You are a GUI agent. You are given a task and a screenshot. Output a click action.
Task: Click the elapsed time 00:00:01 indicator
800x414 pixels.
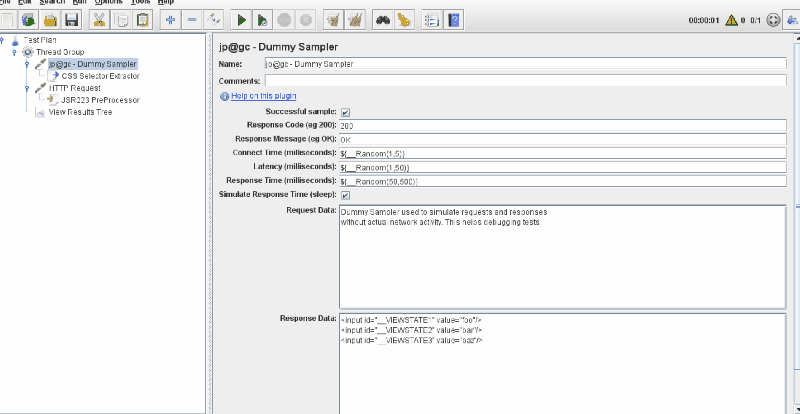coord(704,20)
